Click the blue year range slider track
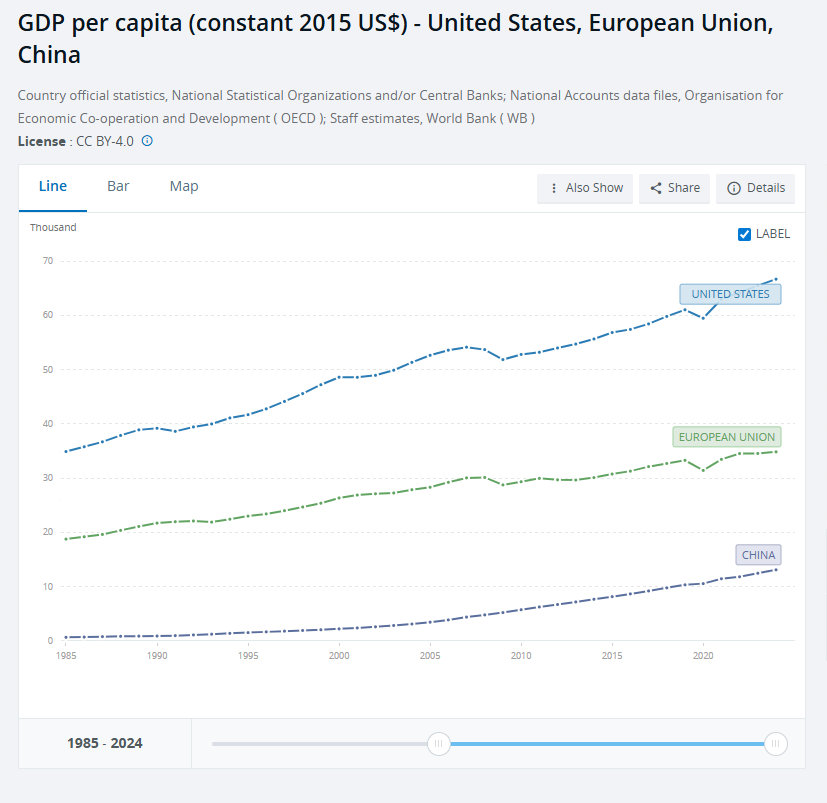Image resolution: width=827 pixels, height=803 pixels. (x=606, y=744)
